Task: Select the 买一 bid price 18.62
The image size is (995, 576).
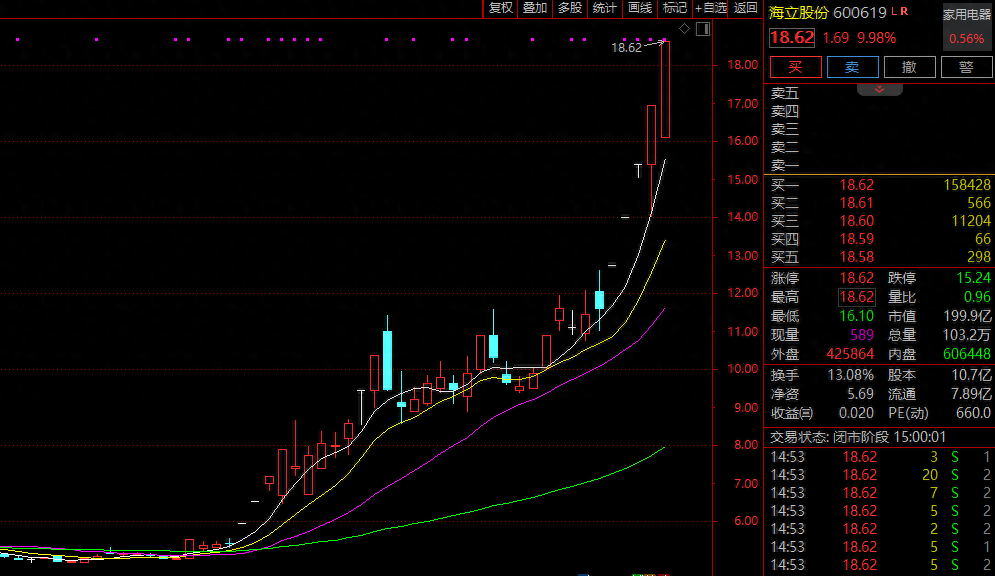Action: click(x=857, y=185)
